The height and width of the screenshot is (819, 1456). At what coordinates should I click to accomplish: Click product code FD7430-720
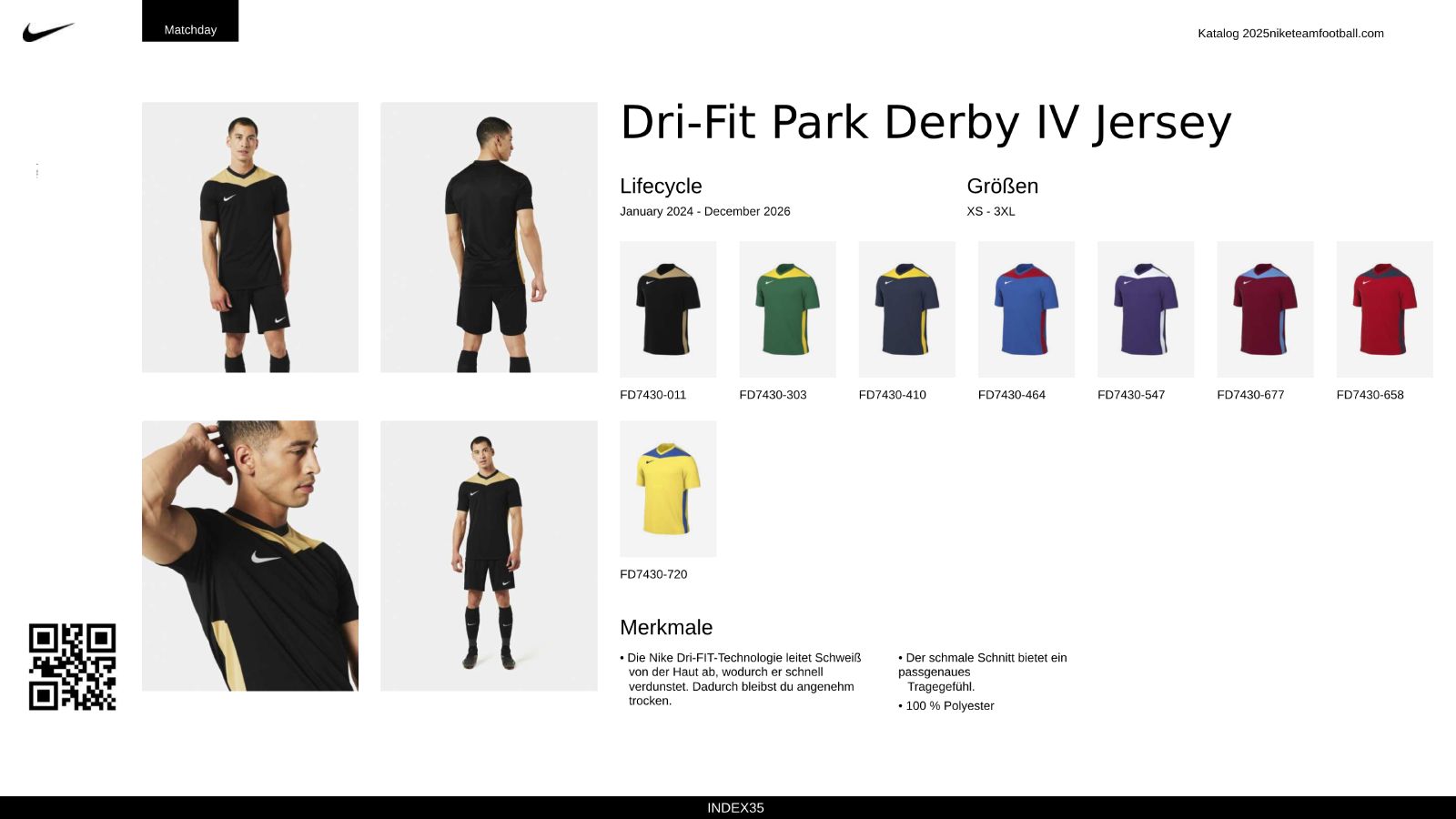click(653, 574)
